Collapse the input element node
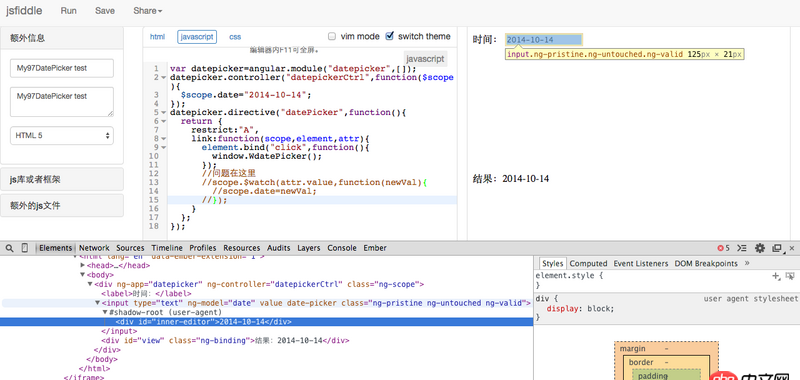 click(97, 303)
